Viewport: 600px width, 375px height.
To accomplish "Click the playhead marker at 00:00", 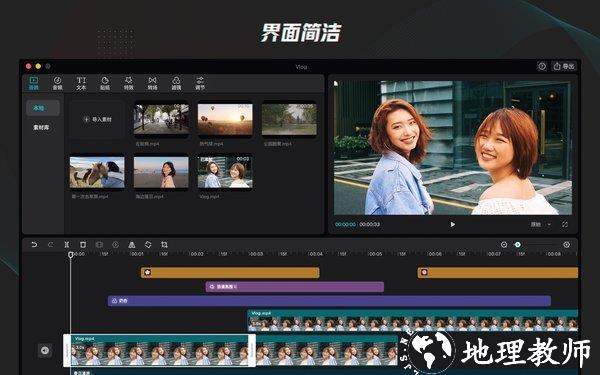I will (x=71, y=254).
